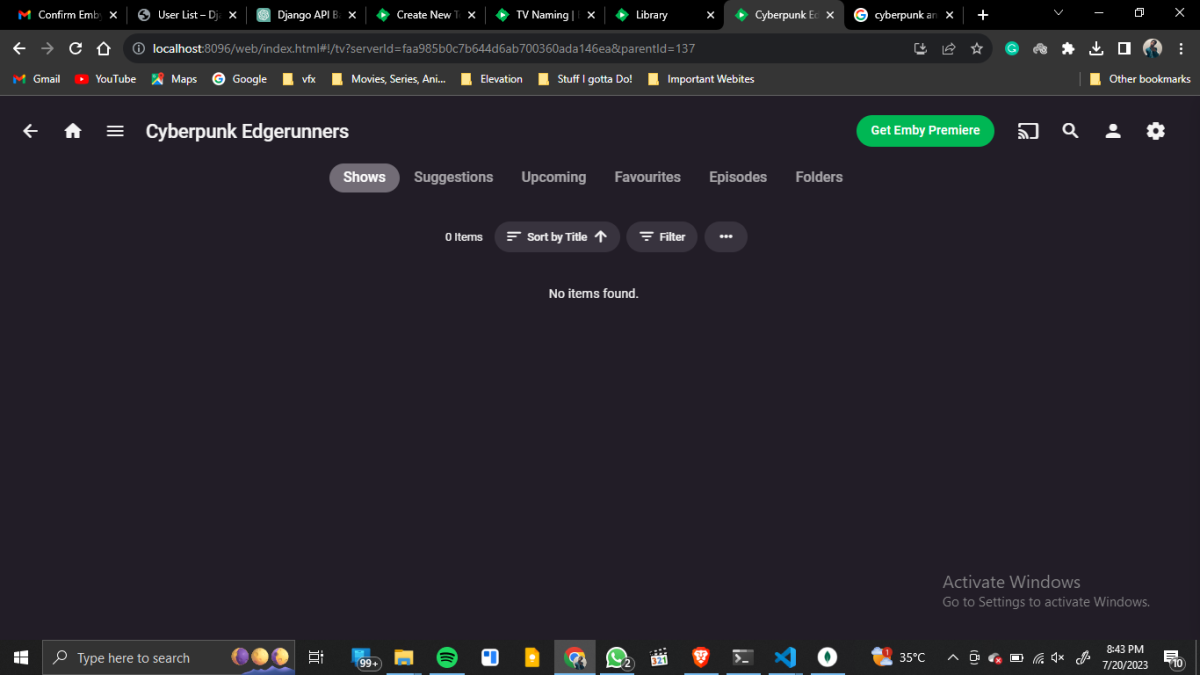Open the Maps bookmark

[174, 79]
